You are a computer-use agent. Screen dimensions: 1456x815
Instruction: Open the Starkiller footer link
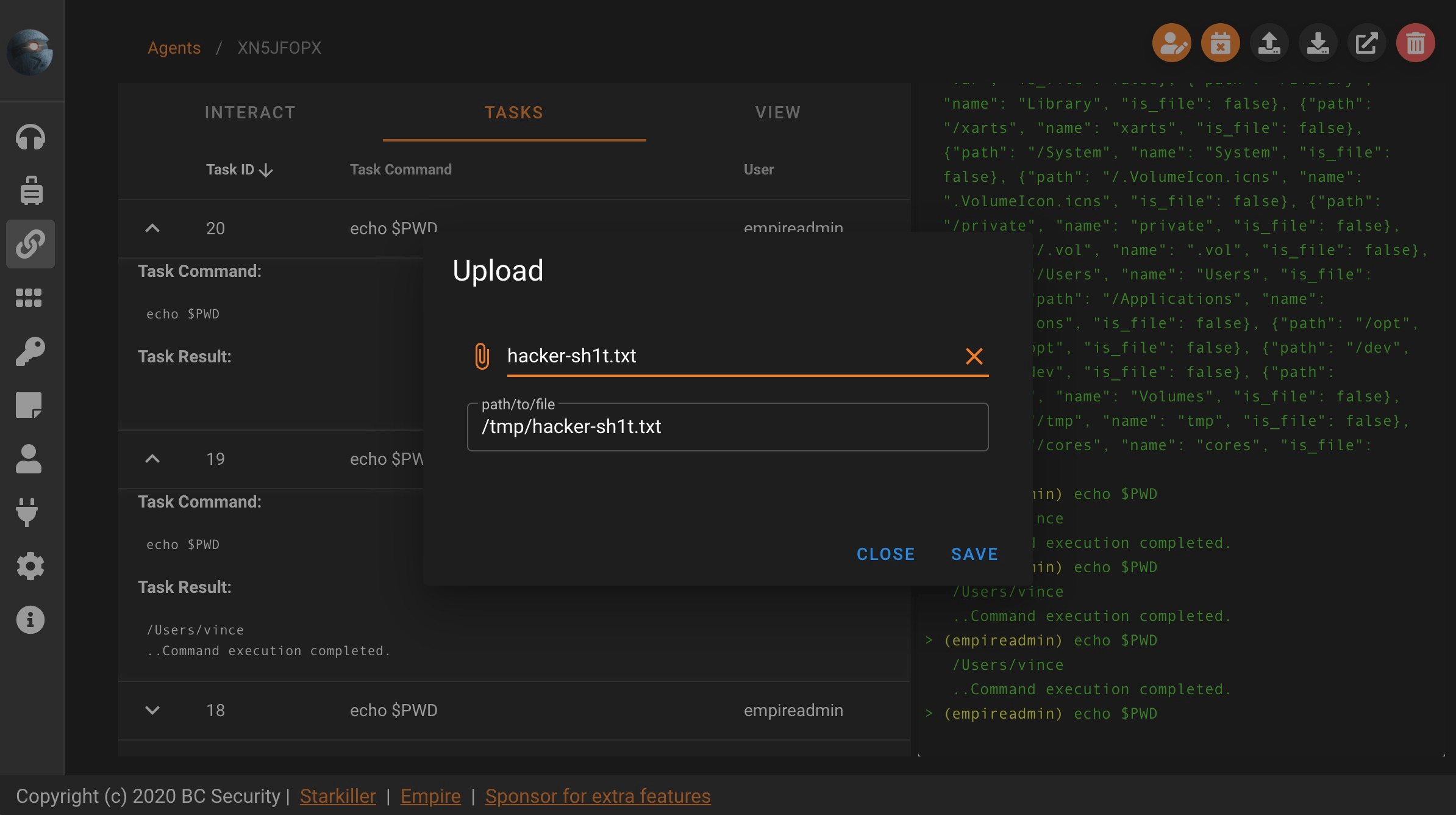[338, 796]
